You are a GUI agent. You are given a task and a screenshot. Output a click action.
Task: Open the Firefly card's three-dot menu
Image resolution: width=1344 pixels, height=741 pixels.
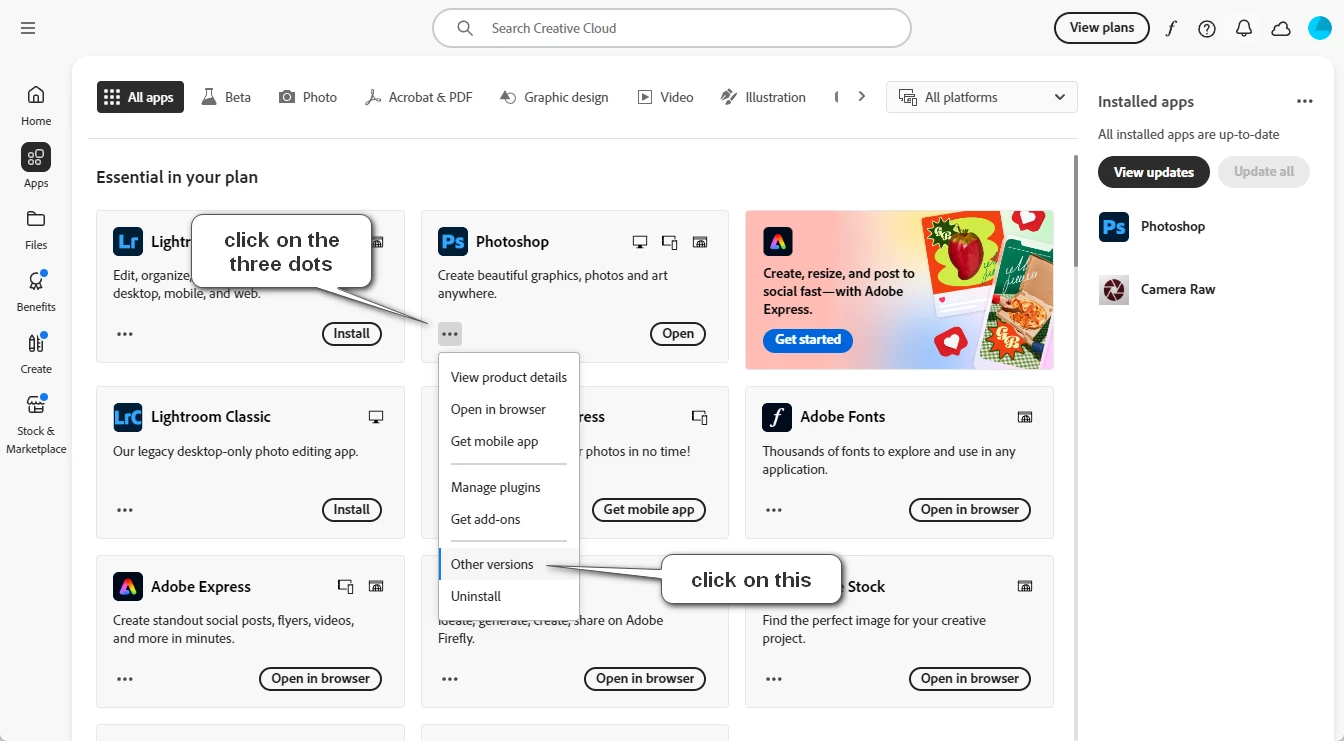tap(450, 679)
